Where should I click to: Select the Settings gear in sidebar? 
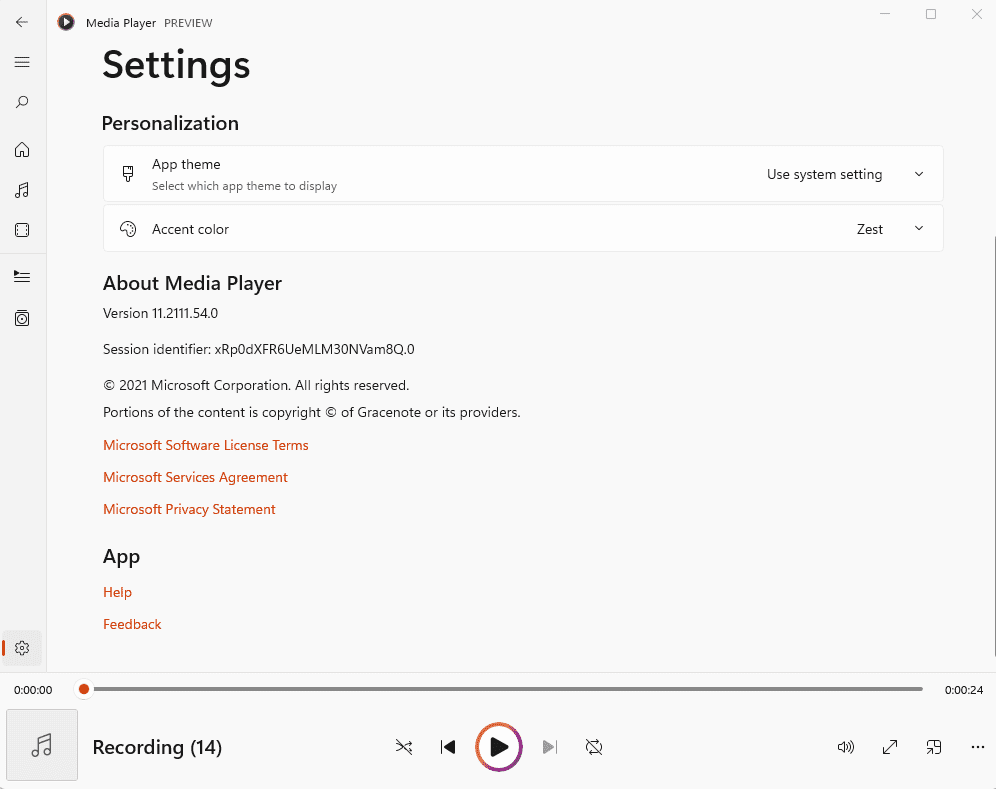[x=22, y=648]
